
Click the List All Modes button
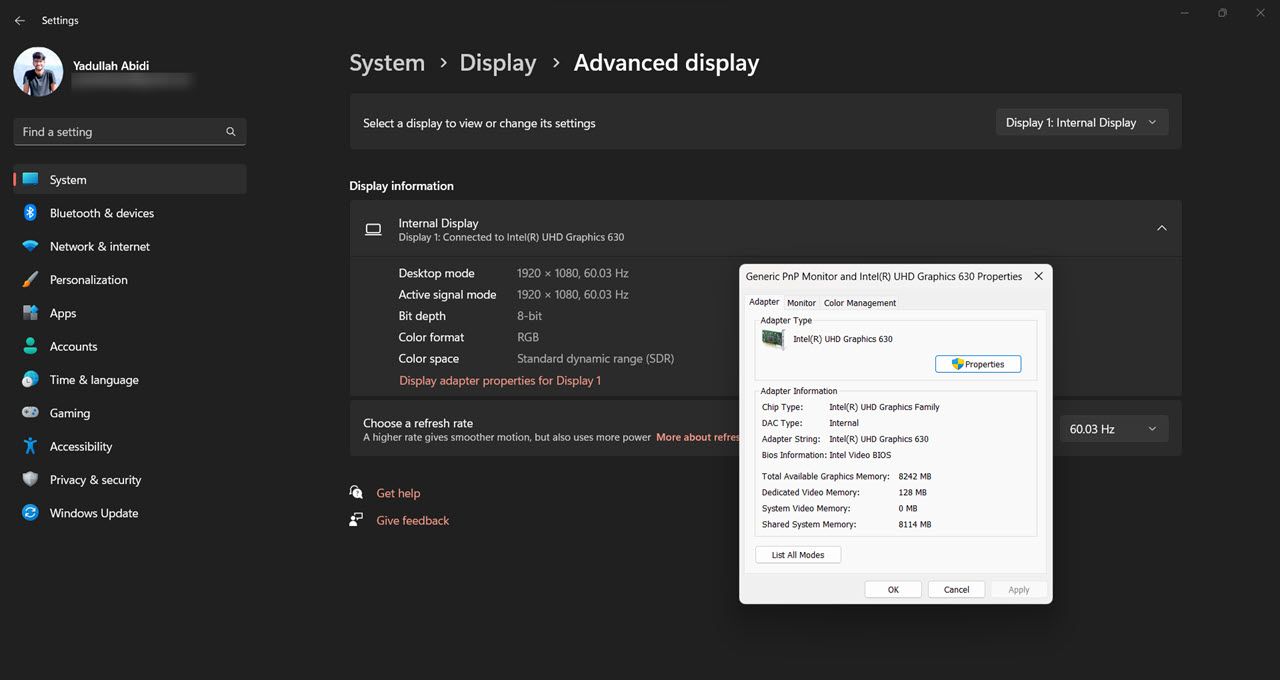pos(797,554)
